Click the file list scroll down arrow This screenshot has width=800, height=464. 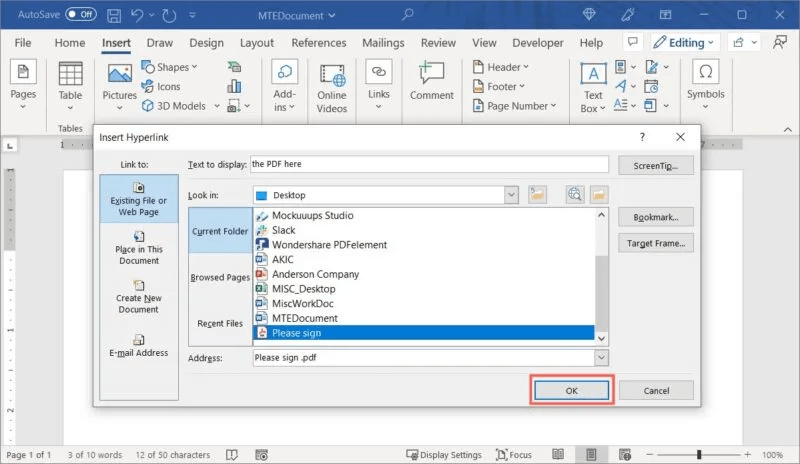point(602,338)
